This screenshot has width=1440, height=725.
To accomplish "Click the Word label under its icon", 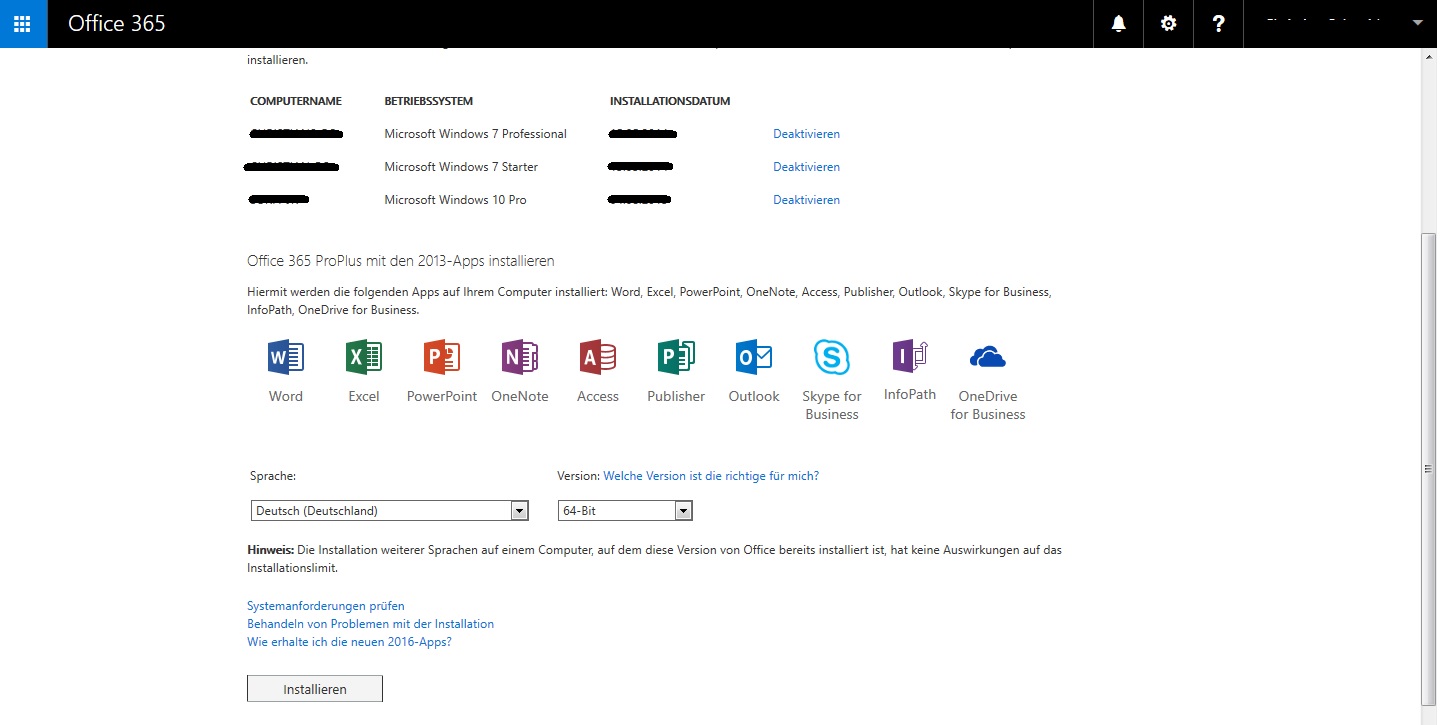I will click(x=285, y=396).
